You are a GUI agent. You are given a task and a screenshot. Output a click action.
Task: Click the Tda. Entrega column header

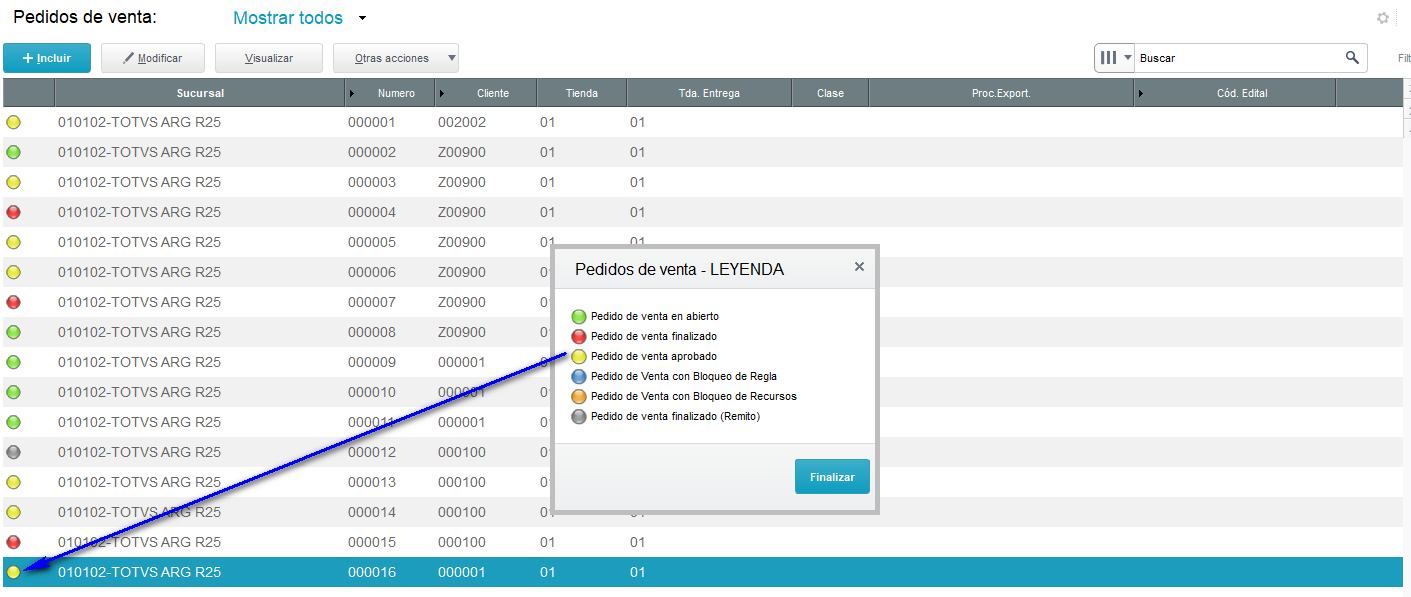pyautogui.click(x=709, y=93)
